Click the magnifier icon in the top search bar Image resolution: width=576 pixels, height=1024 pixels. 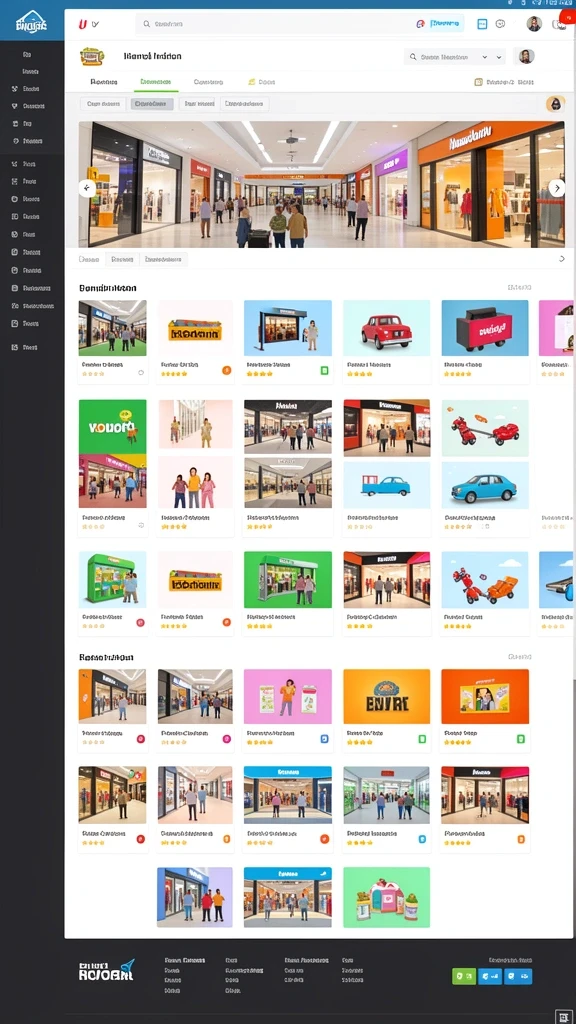tap(146, 24)
